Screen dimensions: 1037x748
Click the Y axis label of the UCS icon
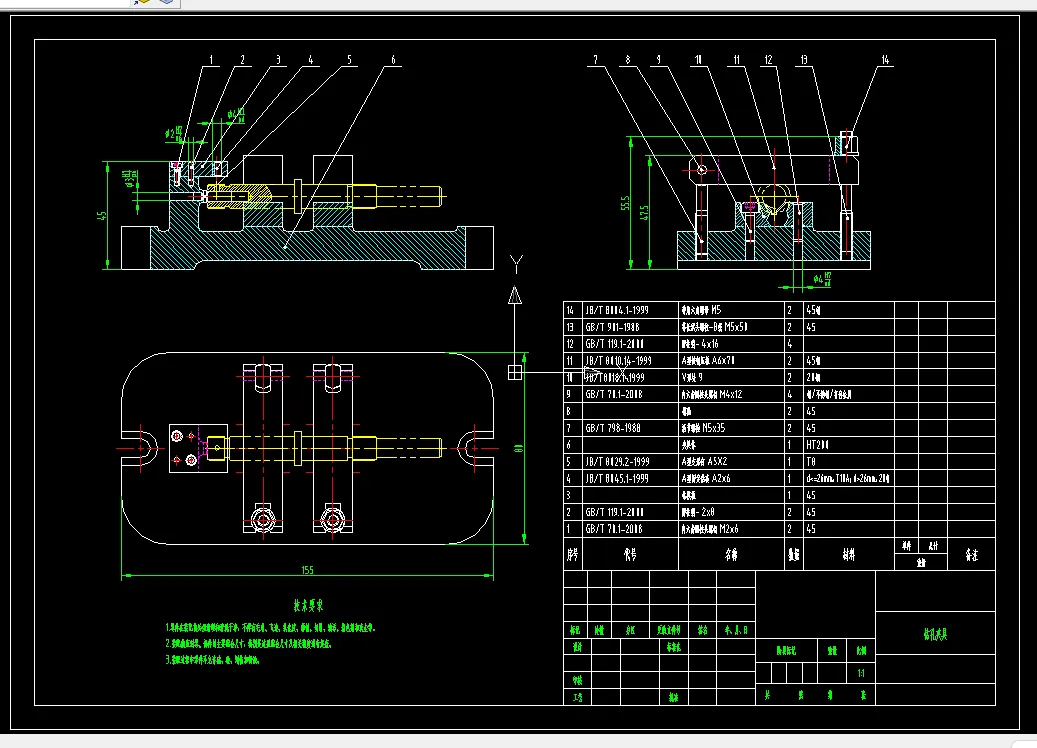[517, 265]
